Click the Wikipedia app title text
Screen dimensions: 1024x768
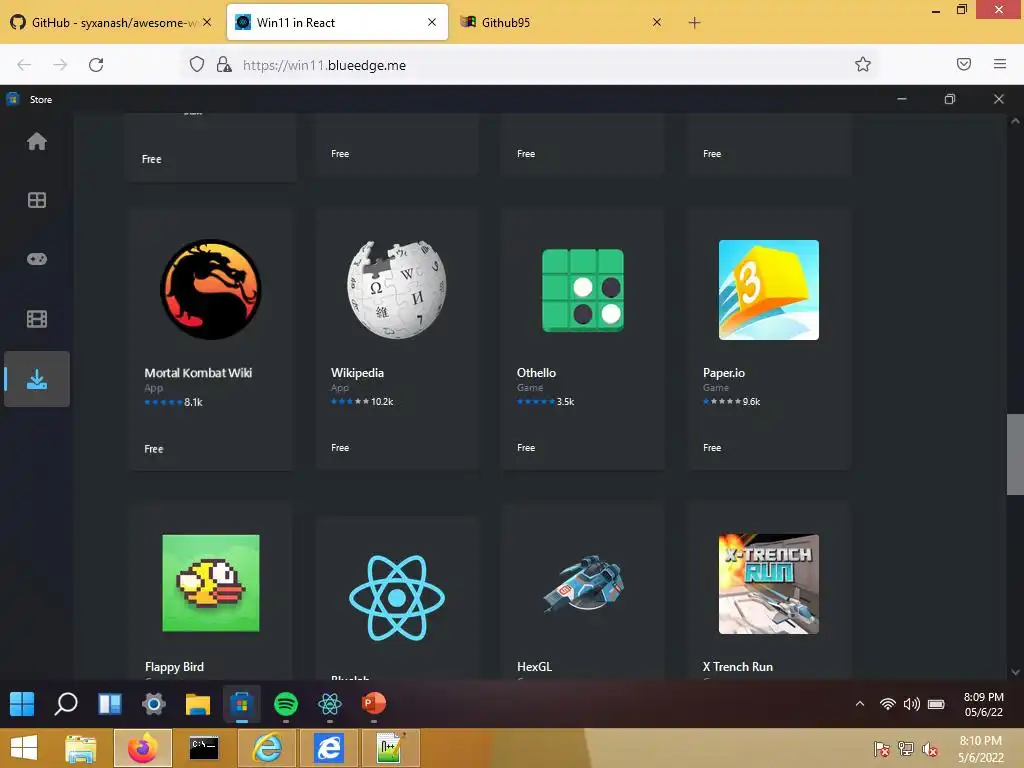357,373
